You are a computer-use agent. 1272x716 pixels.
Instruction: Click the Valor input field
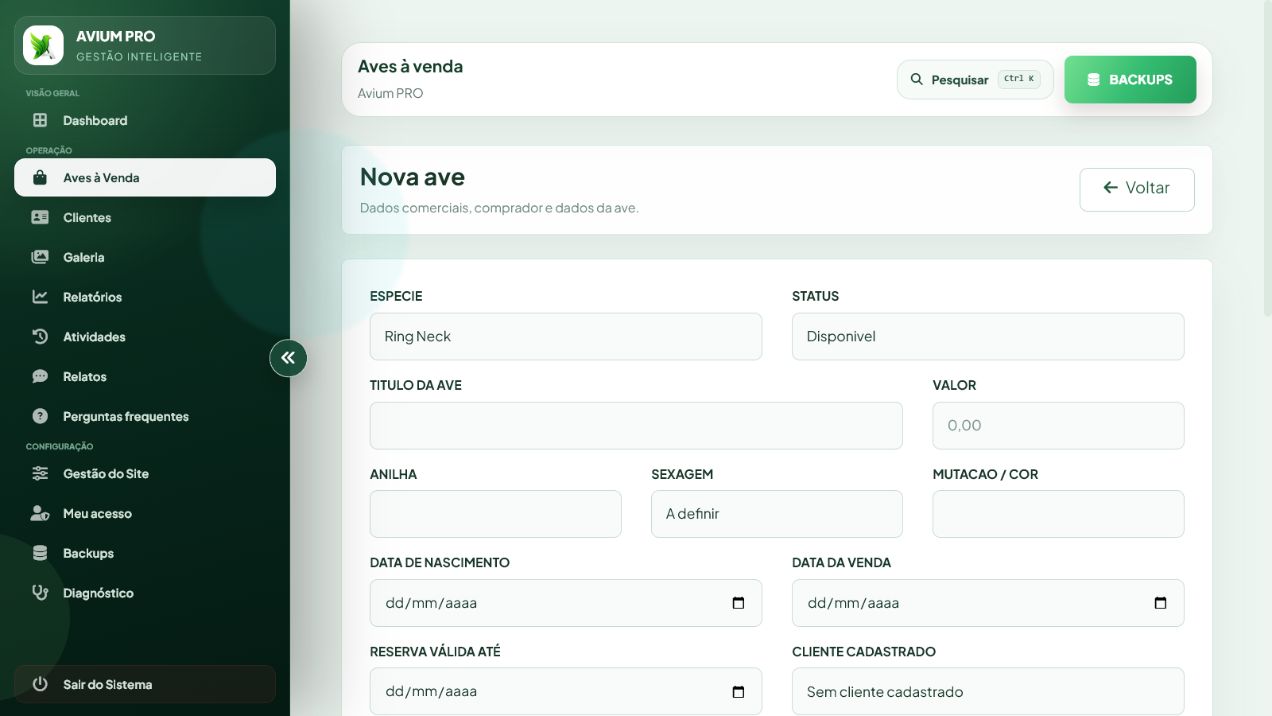pyautogui.click(x=1058, y=425)
